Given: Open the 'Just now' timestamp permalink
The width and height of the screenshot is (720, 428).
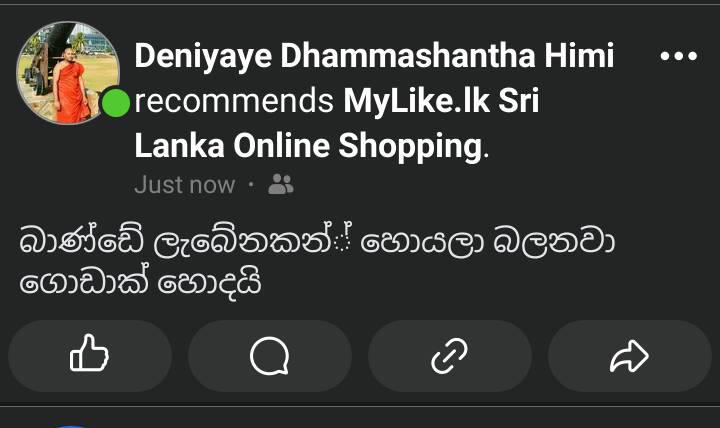Looking at the screenshot, I should (185, 185).
